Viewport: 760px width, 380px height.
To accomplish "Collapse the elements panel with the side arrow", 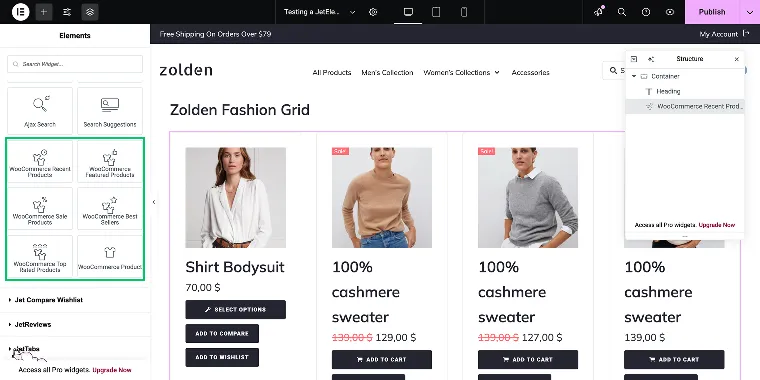I will [154, 202].
